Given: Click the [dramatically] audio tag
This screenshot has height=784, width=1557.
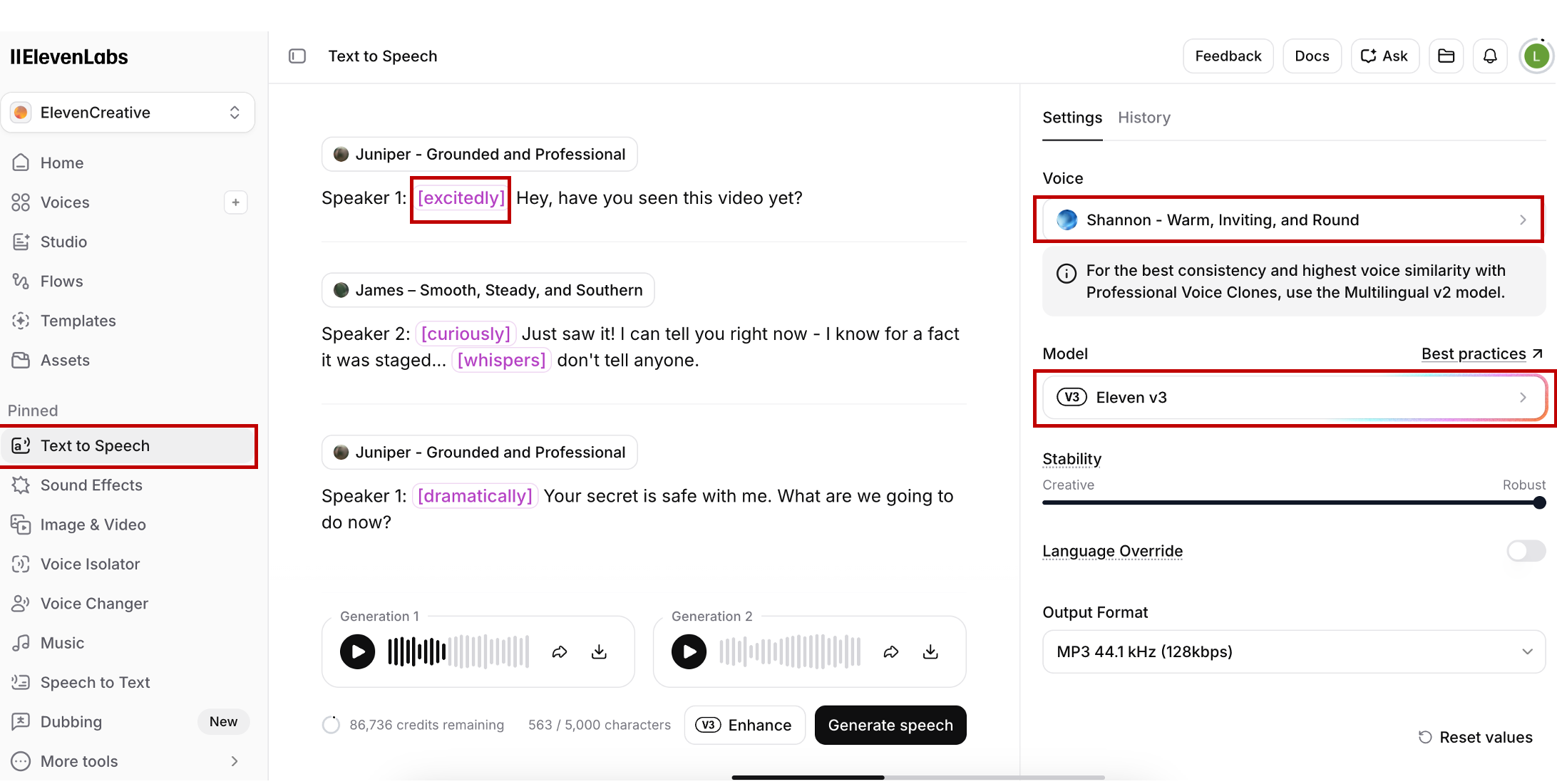Looking at the screenshot, I should pos(475,497).
